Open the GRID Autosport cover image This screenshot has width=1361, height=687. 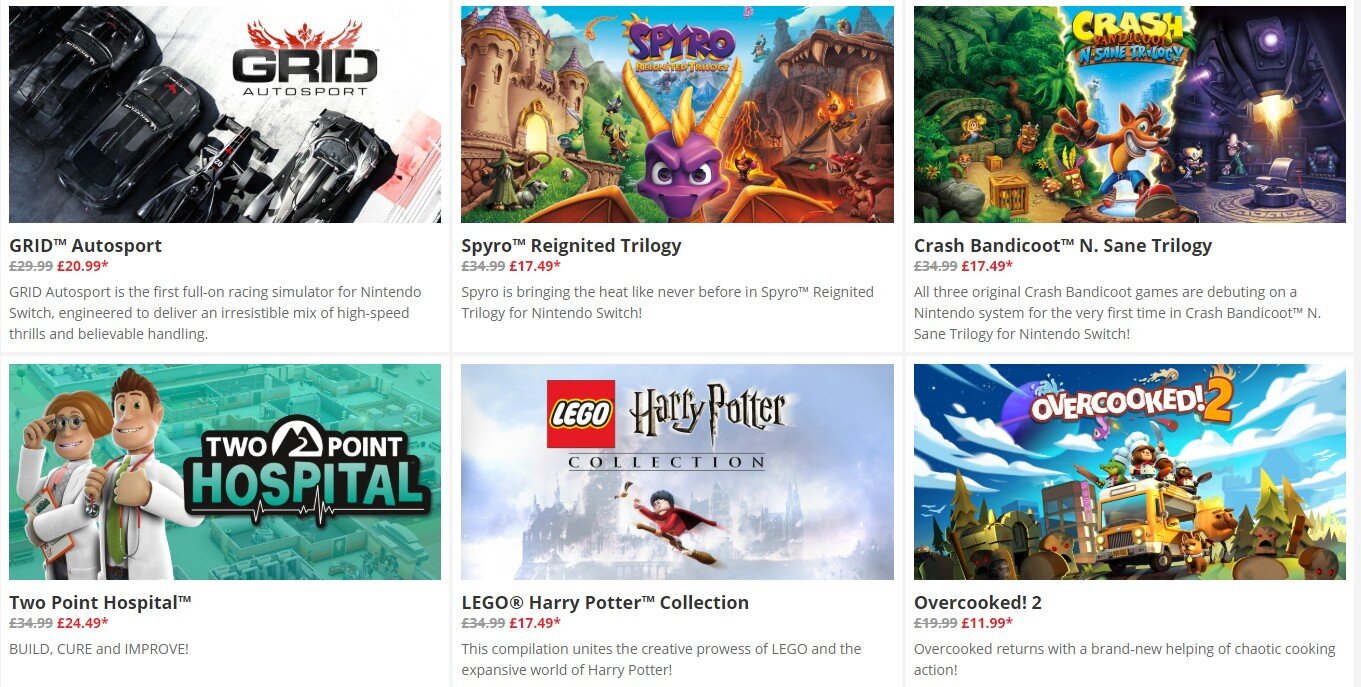click(225, 114)
